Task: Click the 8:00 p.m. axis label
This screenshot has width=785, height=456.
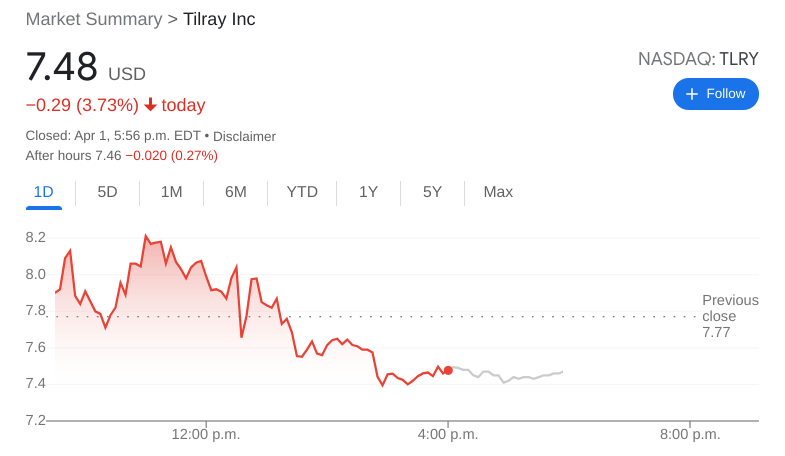Action: coord(690,434)
